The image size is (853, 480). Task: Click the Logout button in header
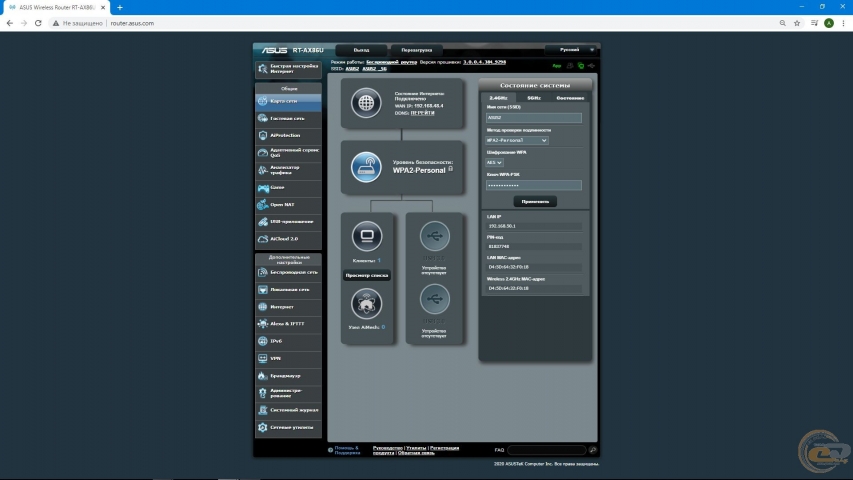point(361,50)
